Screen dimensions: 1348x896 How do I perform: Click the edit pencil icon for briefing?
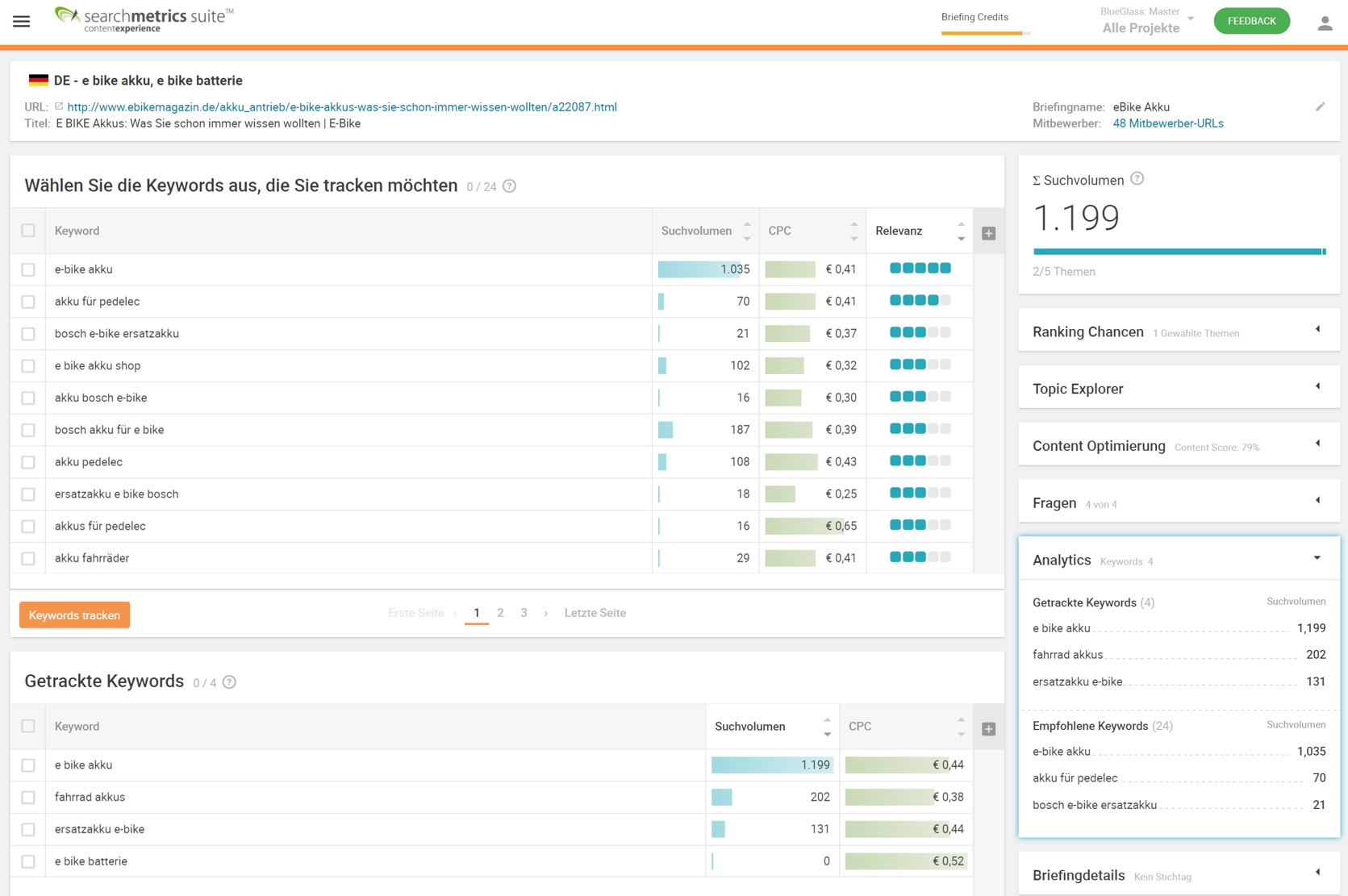click(x=1320, y=106)
